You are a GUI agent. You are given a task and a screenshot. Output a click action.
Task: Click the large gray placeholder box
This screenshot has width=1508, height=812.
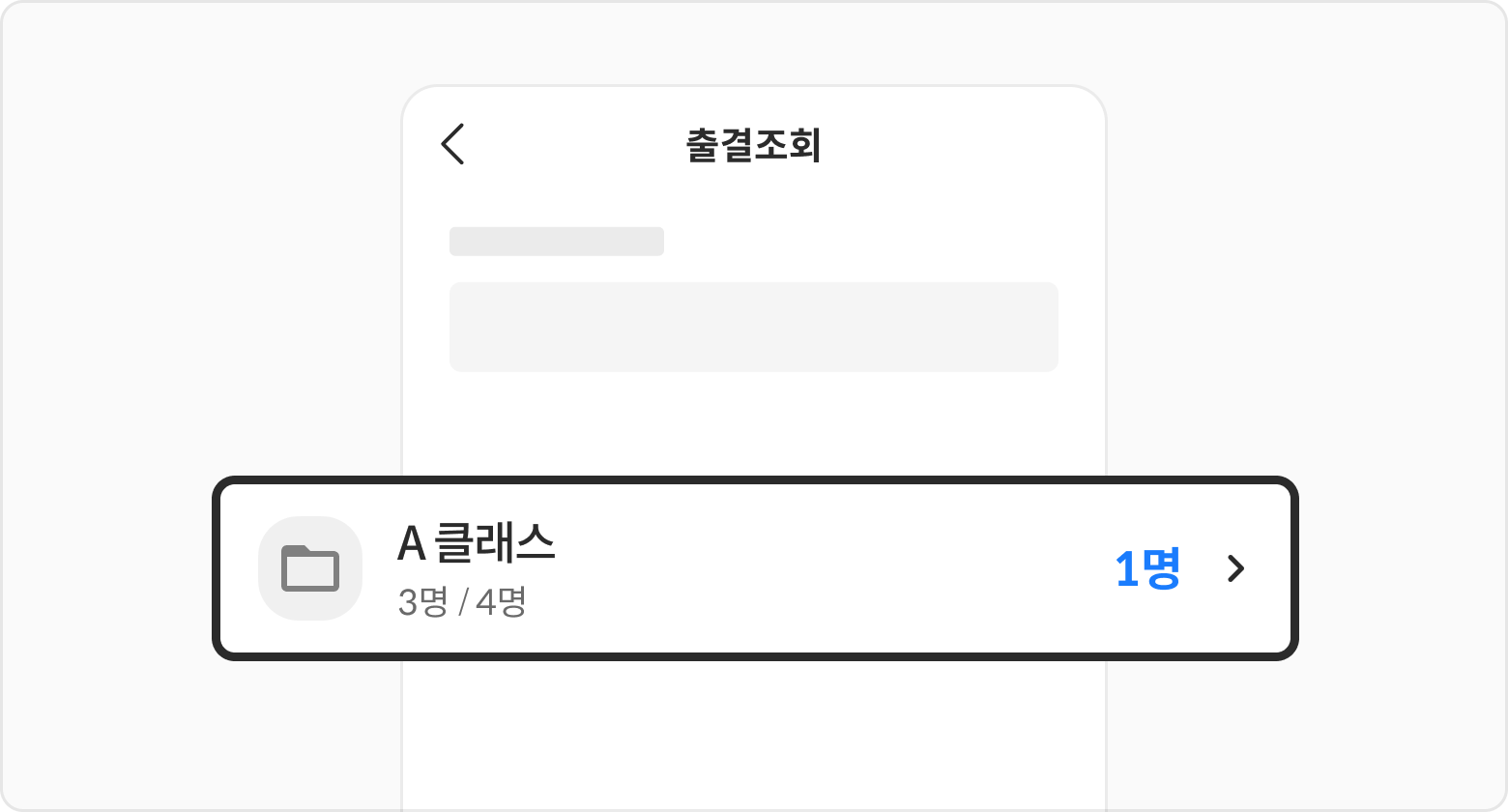click(753, 327)
